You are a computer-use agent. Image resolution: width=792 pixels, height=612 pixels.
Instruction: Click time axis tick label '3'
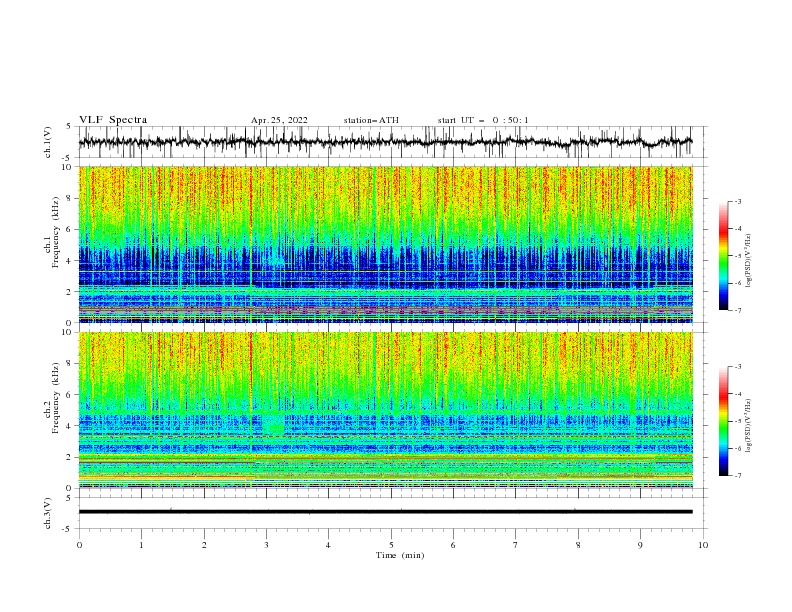(266, 545)
